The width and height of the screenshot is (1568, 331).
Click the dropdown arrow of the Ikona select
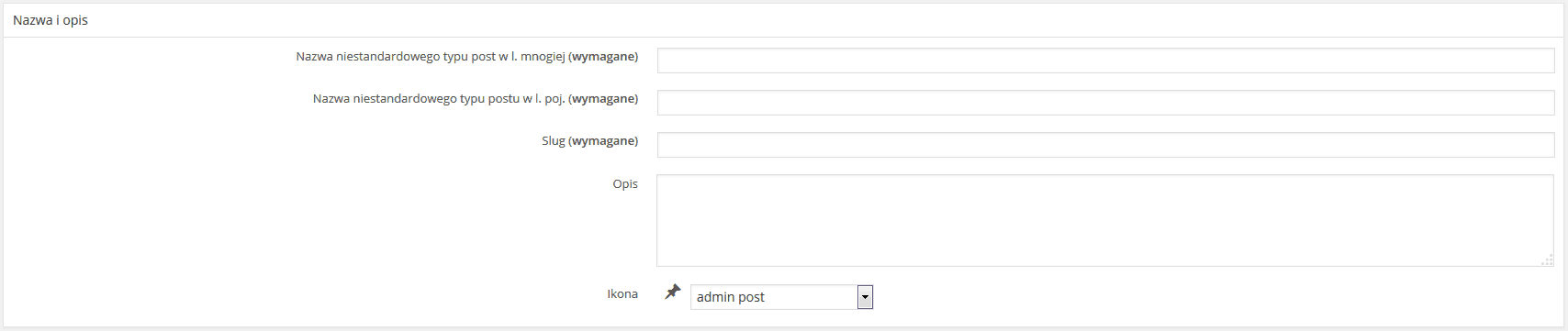click(865, 297)
